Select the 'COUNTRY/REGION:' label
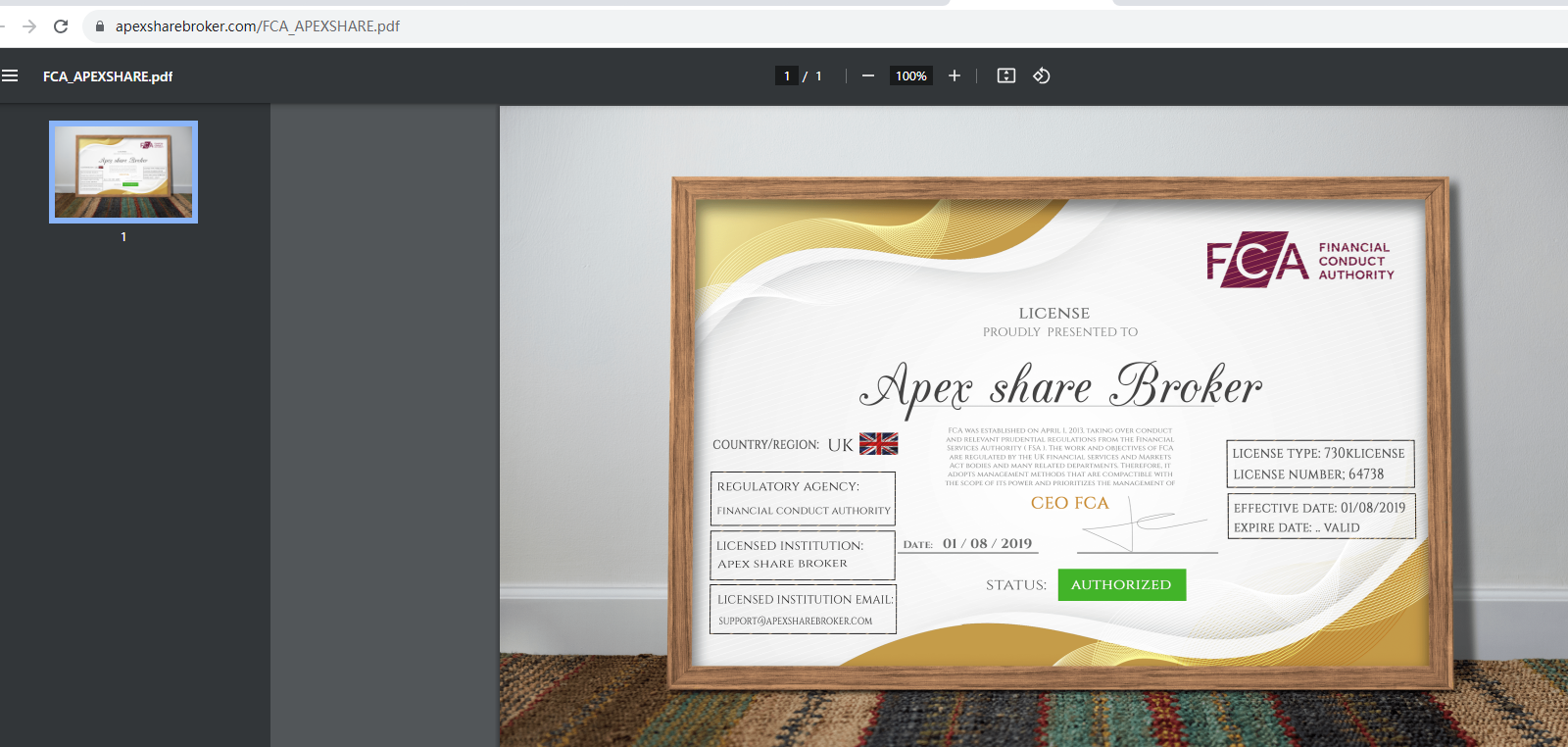 (x=766, y=445)
